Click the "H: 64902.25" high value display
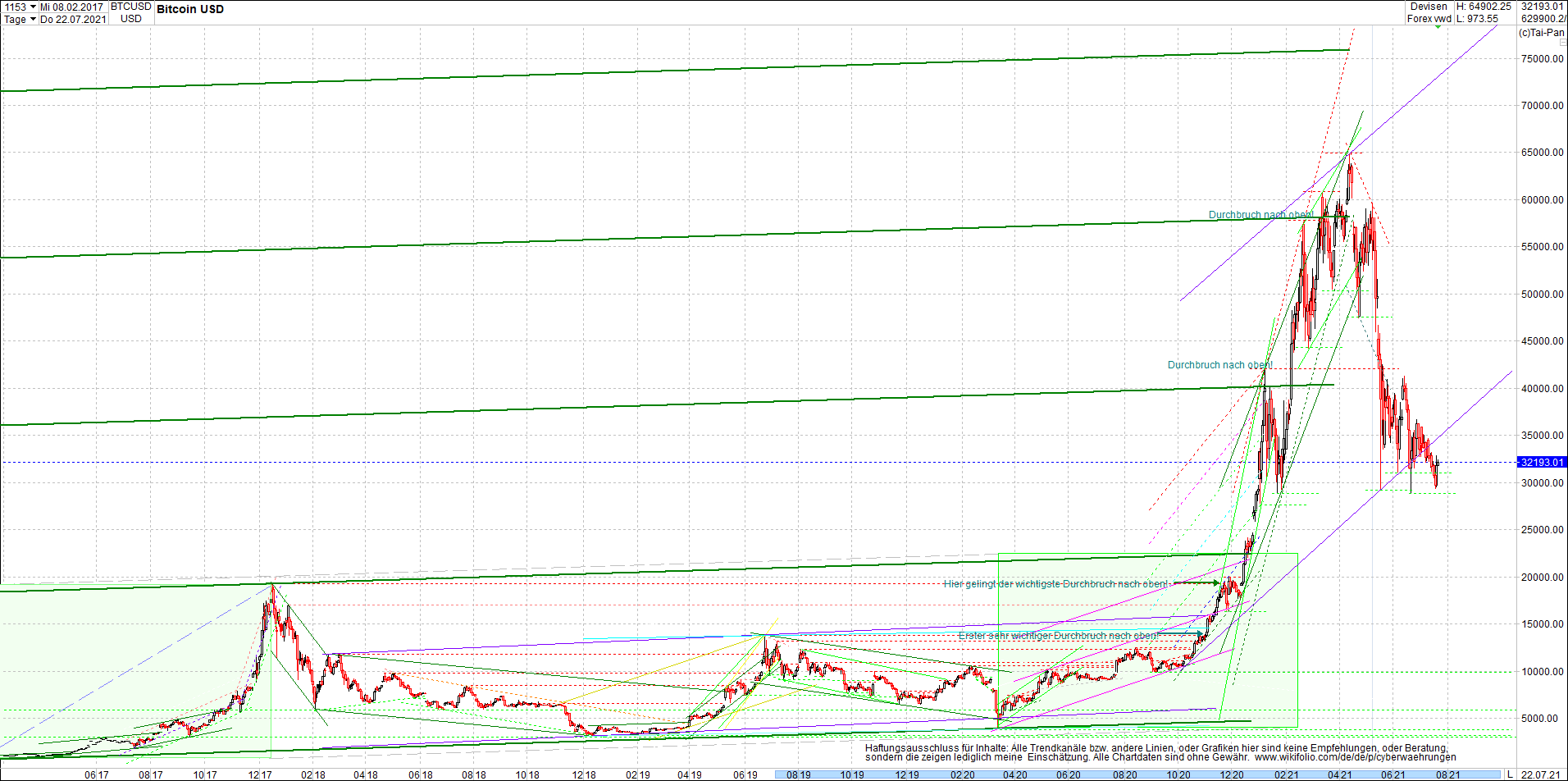The width and height of the screenshot is (1568, 781). [x=1482, y=7]
